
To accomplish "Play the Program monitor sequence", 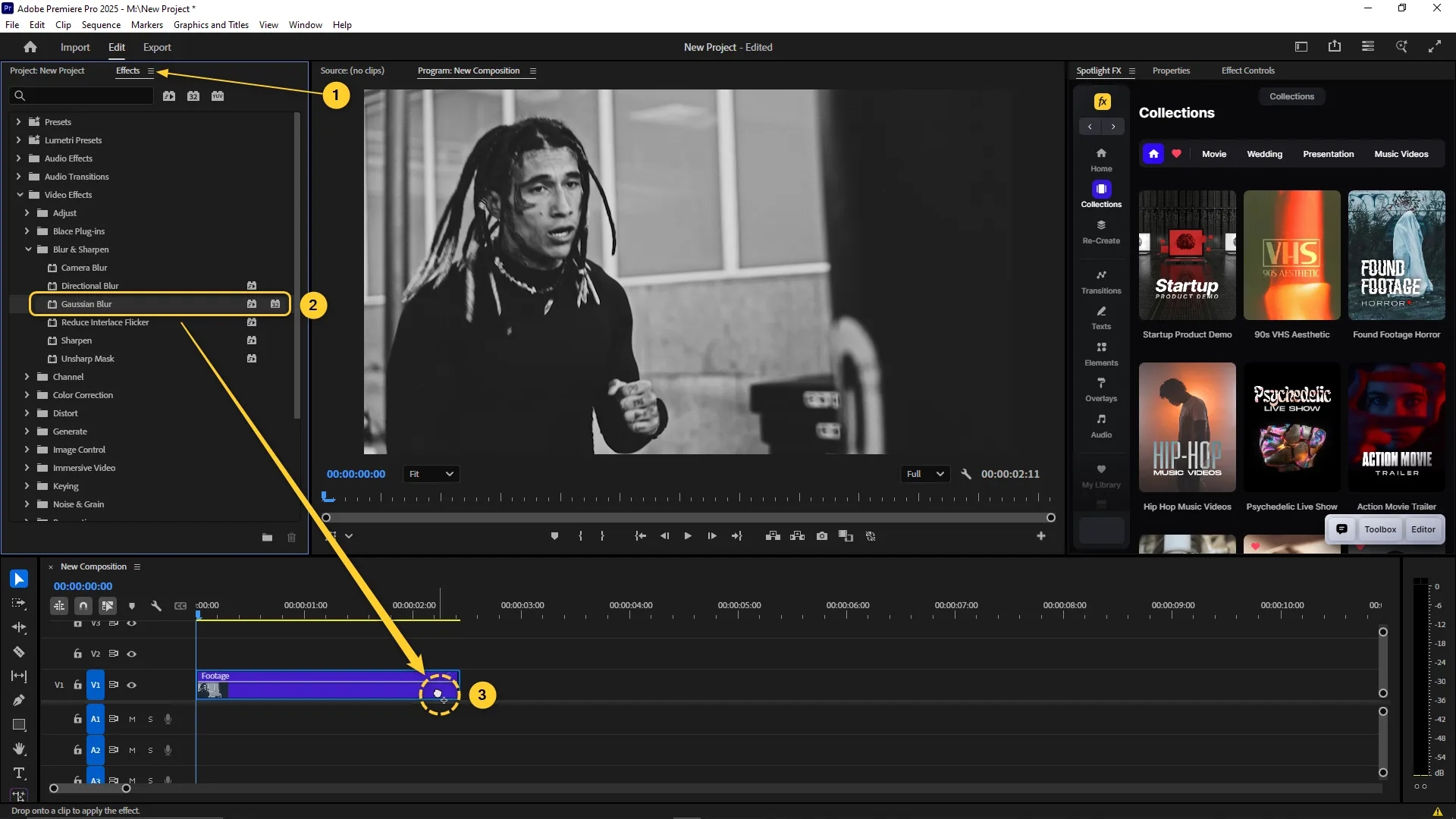I will coord(688,536).
